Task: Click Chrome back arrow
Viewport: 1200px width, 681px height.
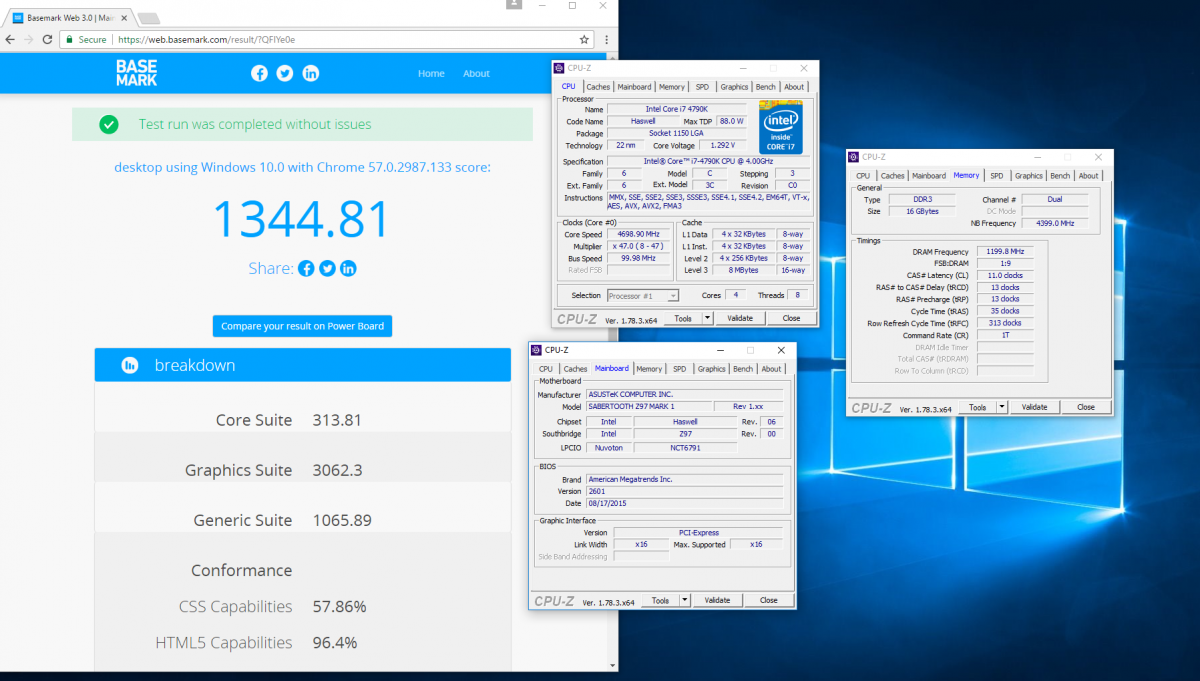Action: 10,39
